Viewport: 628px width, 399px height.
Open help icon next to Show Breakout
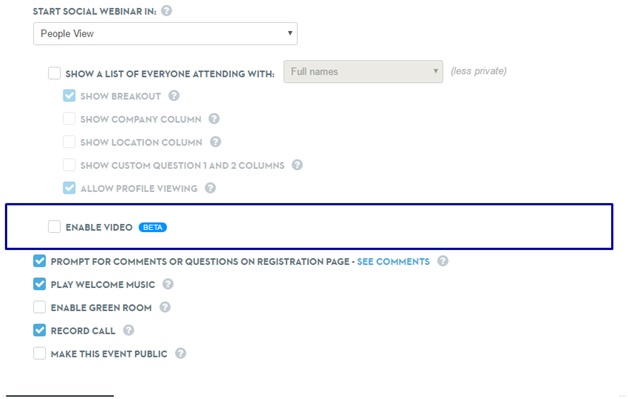(174, 96)
